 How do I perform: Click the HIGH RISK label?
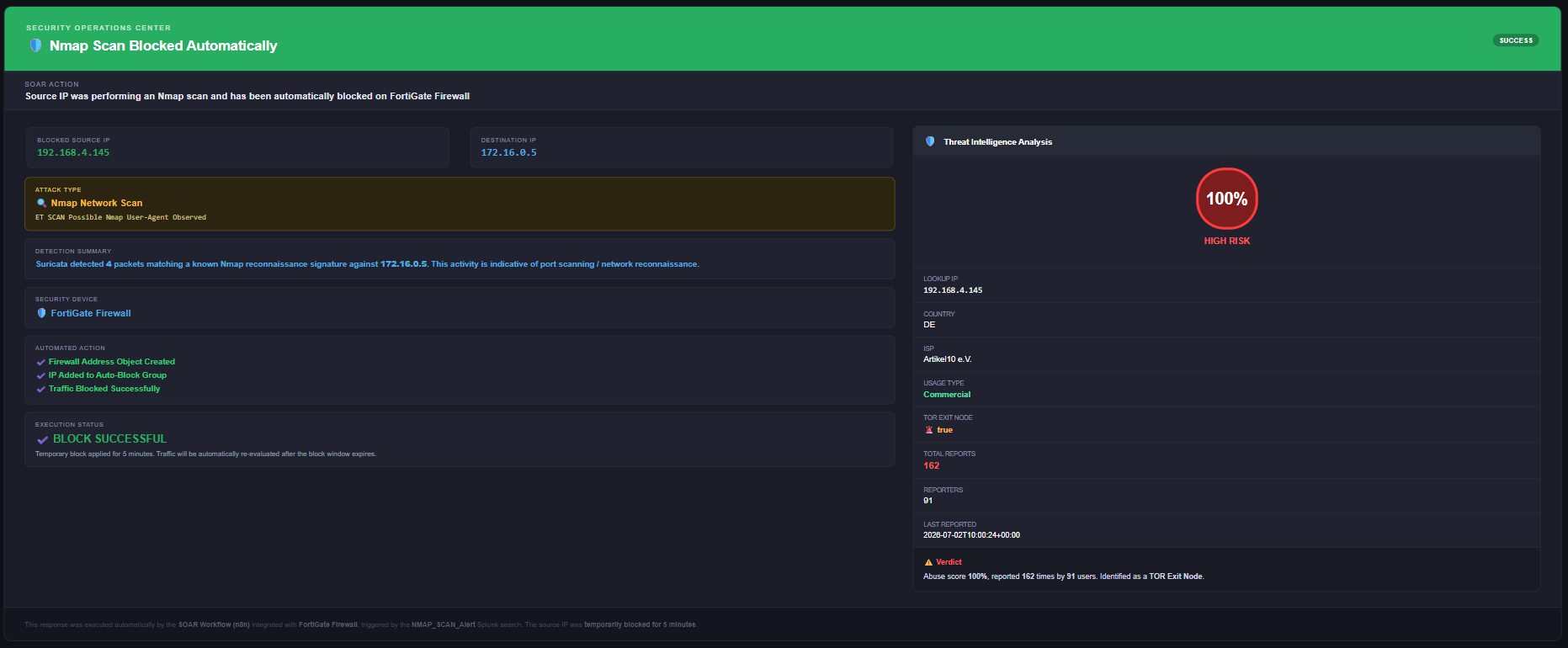1226,241
